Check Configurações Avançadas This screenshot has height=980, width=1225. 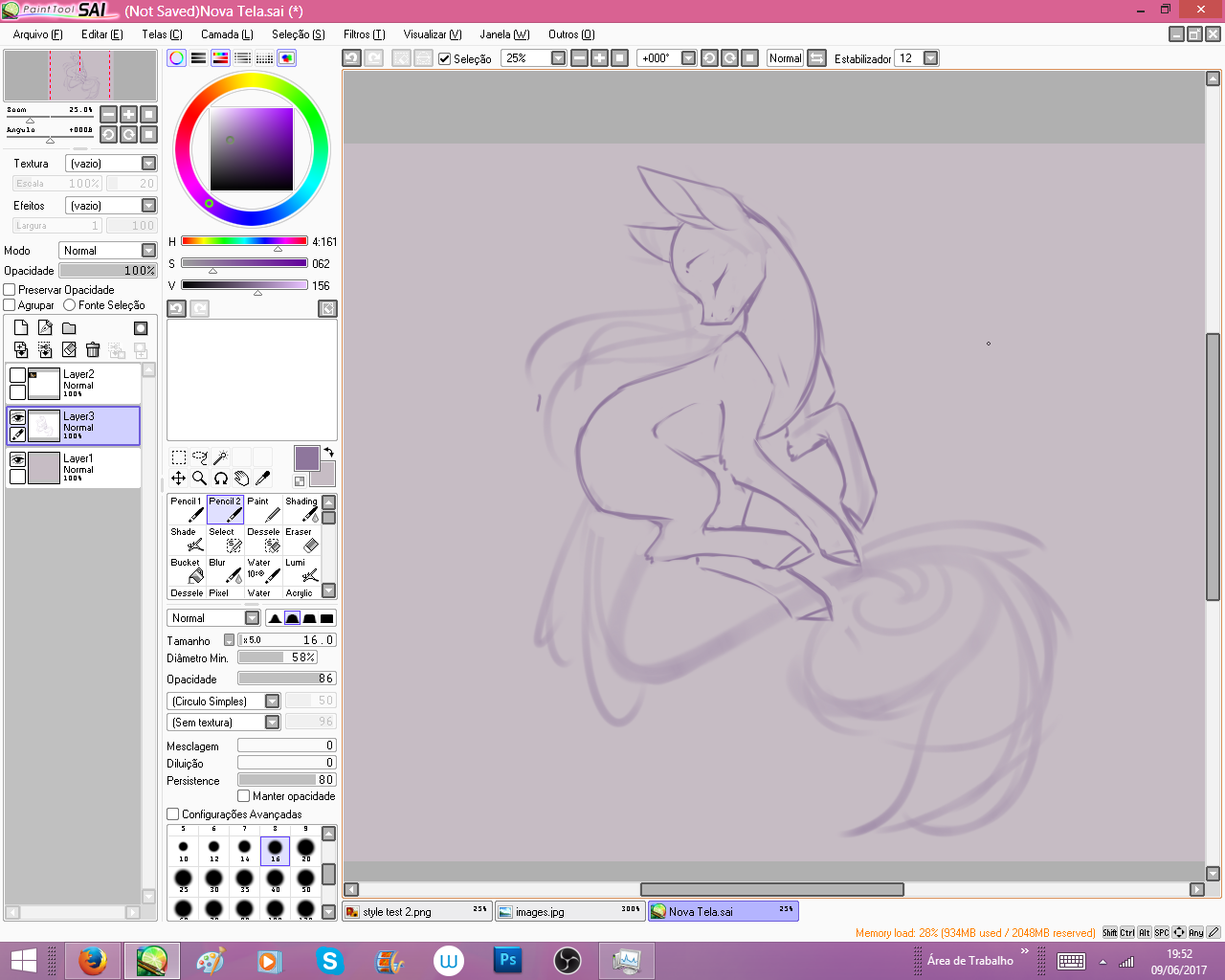173,814
